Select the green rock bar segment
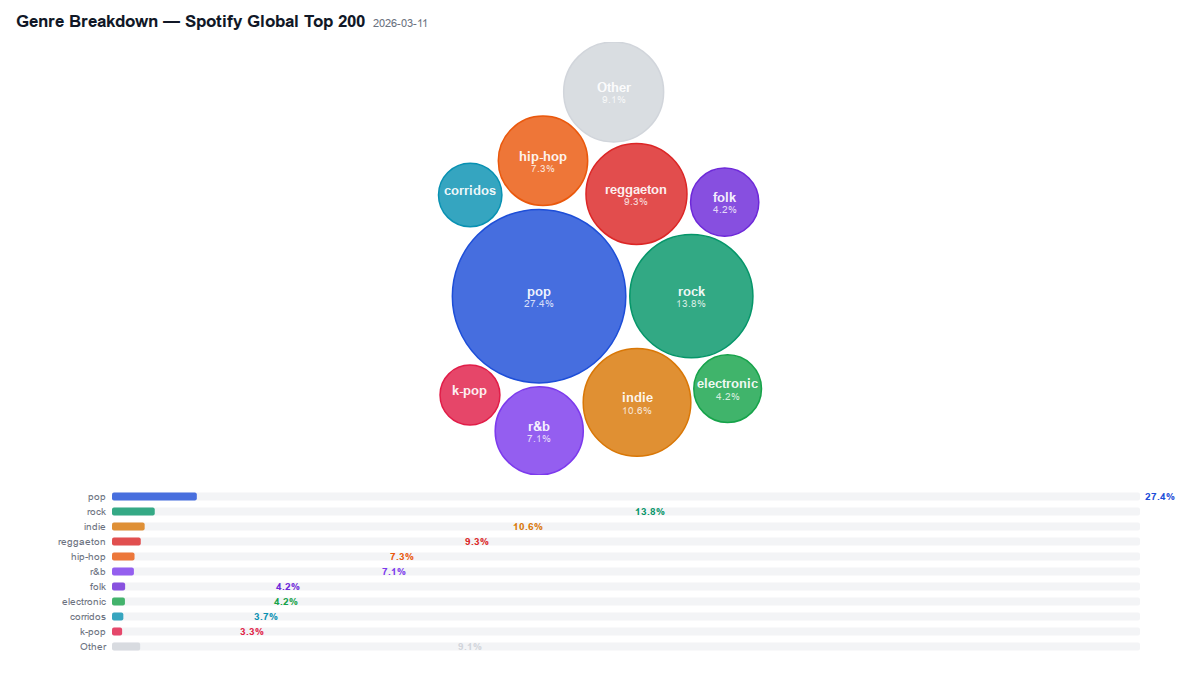 (133, 512)
